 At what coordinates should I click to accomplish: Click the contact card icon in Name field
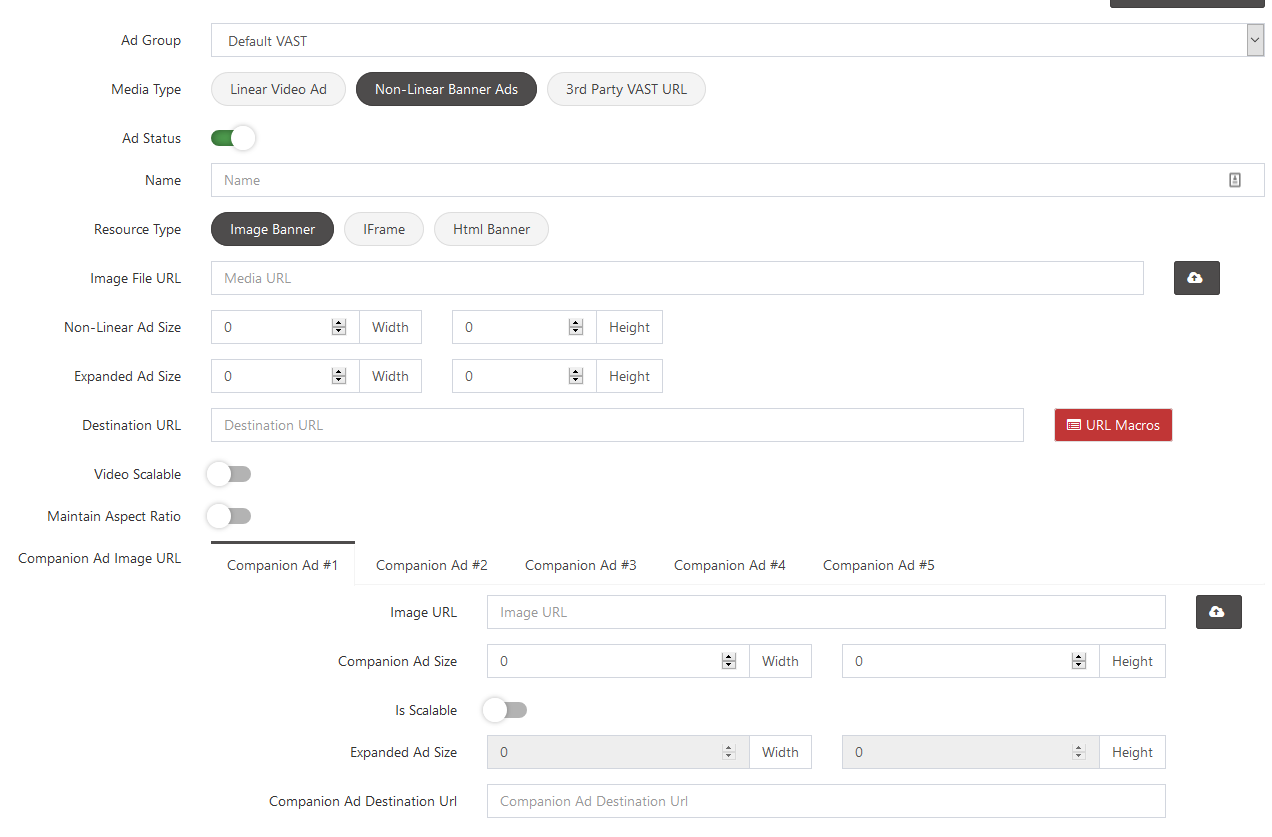click(1235, 180)
